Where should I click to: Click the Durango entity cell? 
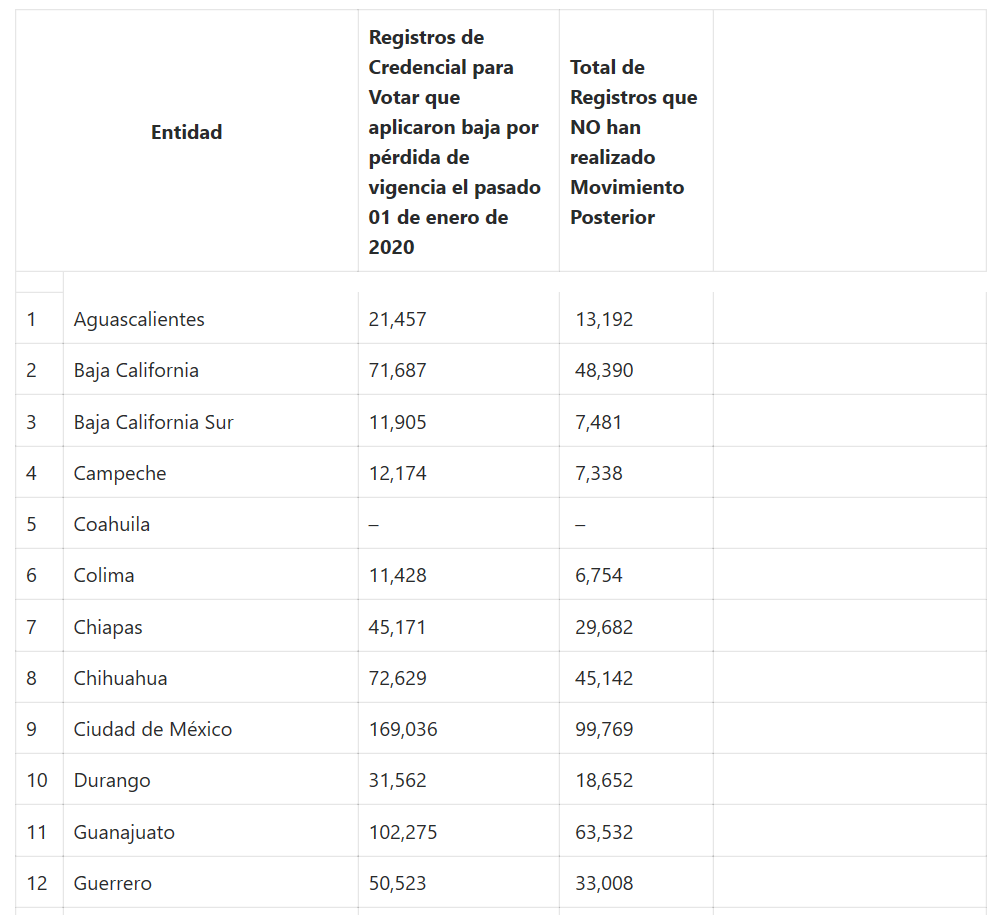[x=112, y=780]
